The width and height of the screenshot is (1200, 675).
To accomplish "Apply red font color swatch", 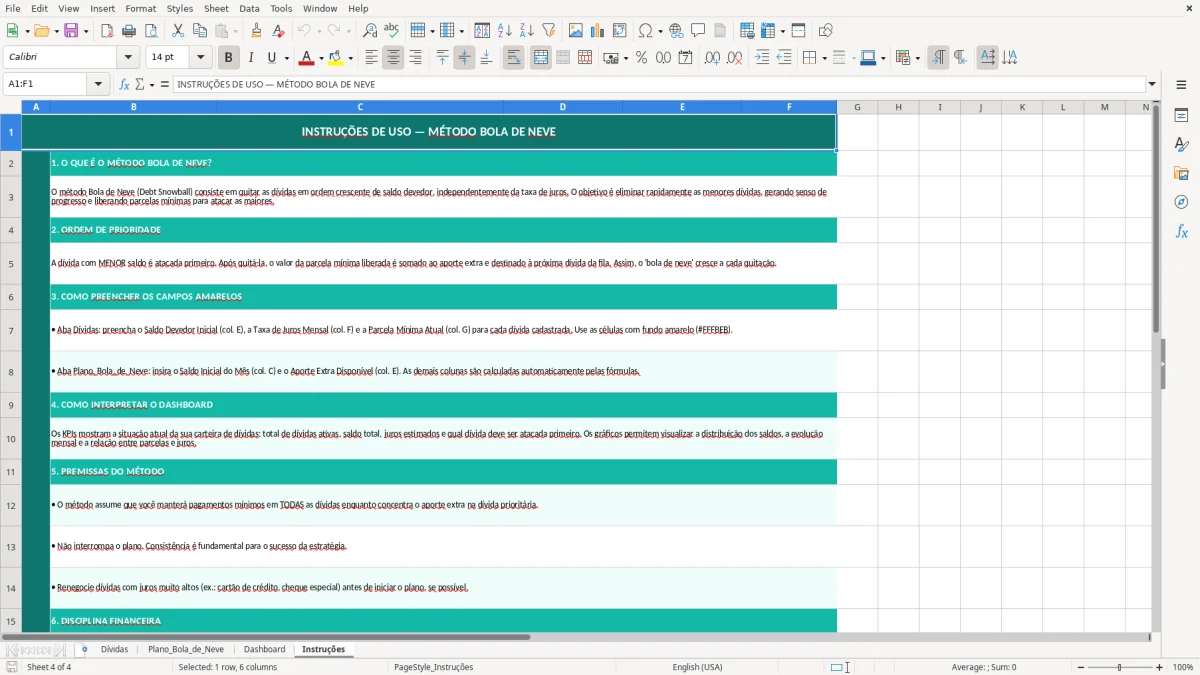I will (x=306, y=58).
